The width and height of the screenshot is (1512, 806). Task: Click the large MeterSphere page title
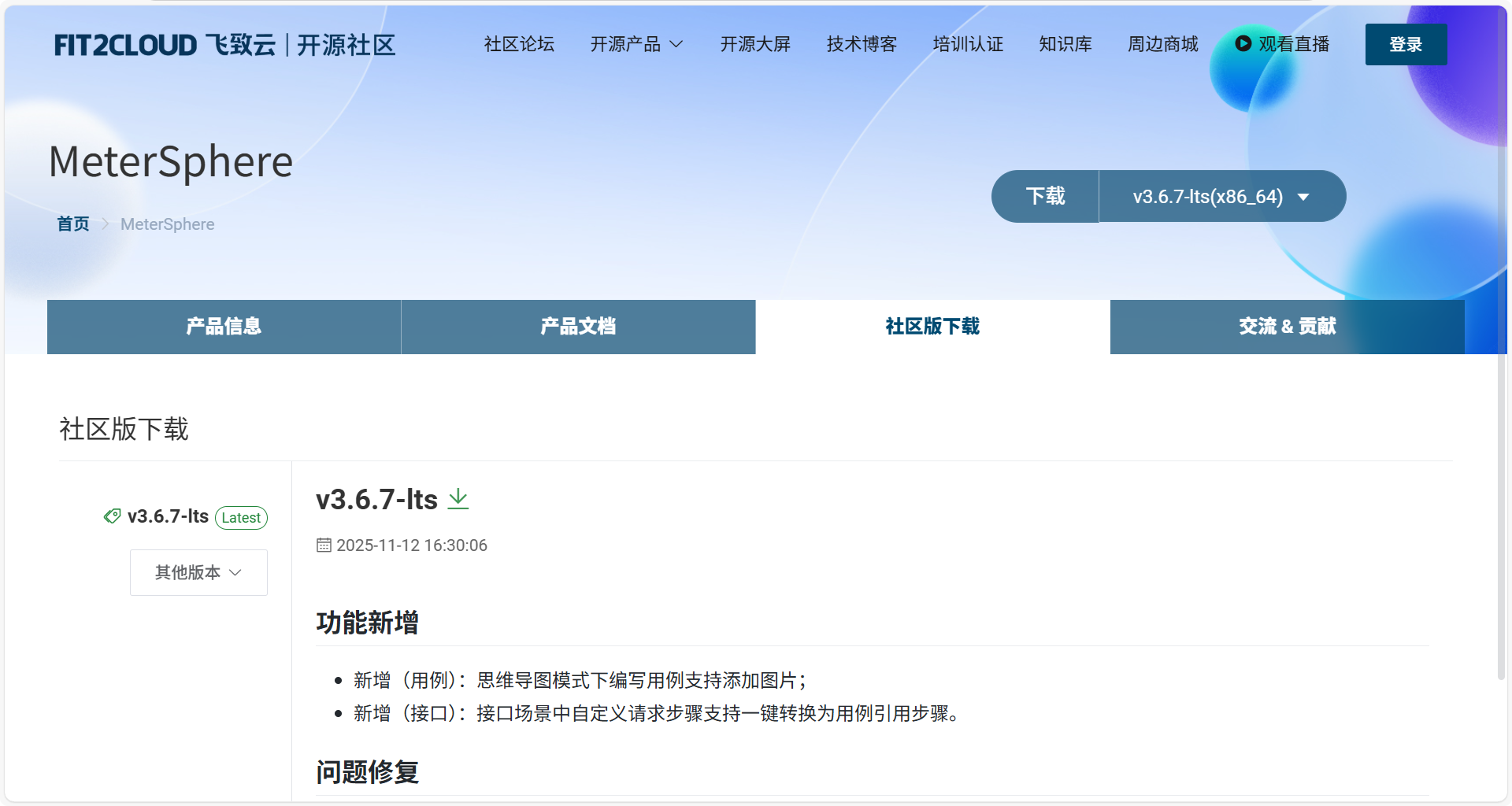171,162
